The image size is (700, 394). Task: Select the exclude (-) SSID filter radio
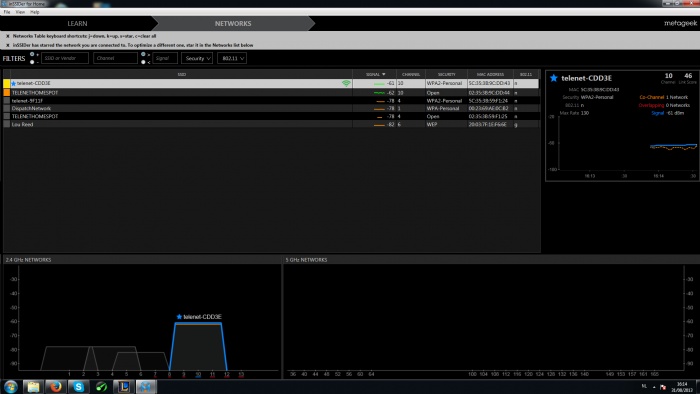tap(32, 62)
